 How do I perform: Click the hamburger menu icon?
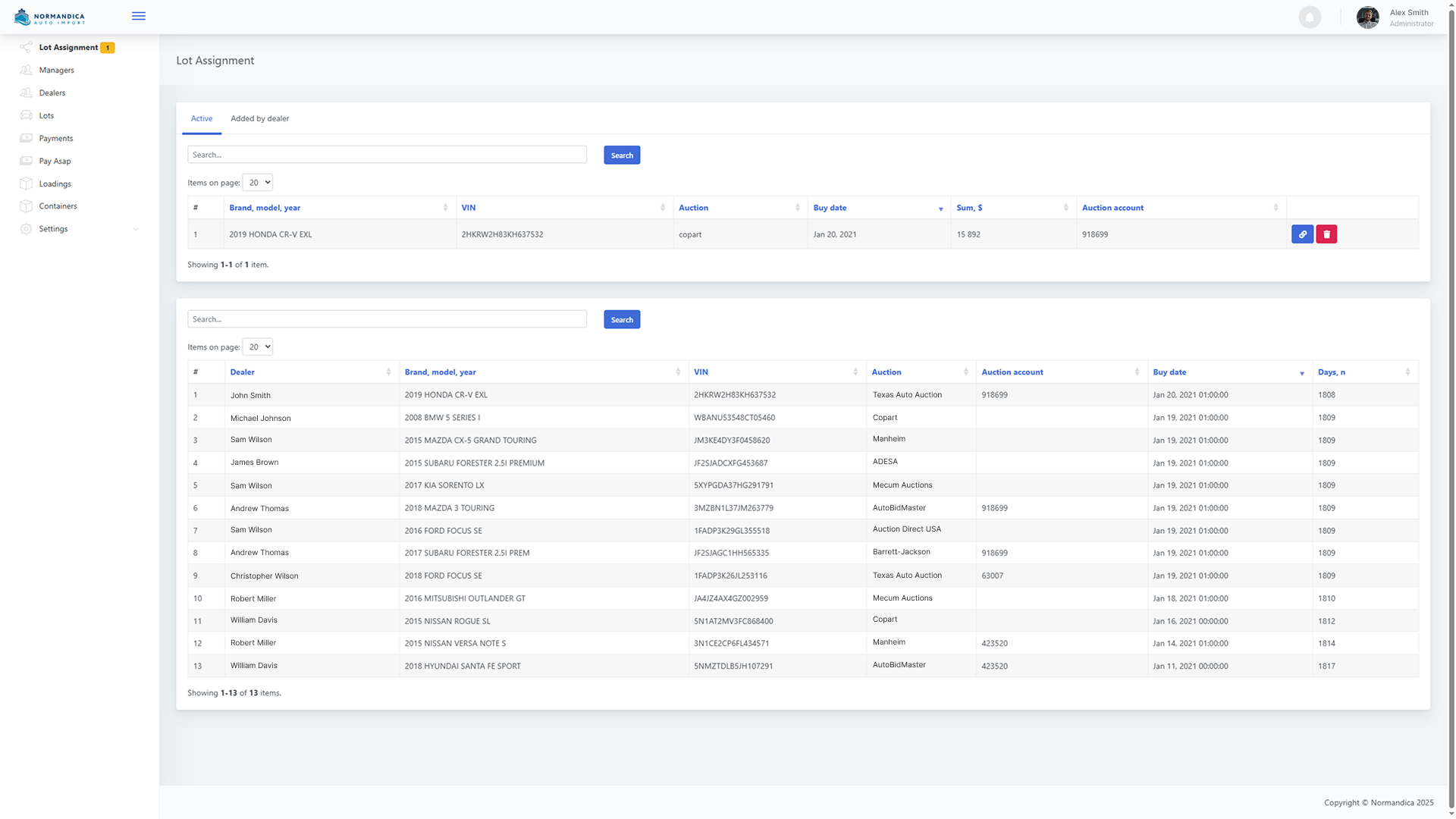[x=138, y=16]
